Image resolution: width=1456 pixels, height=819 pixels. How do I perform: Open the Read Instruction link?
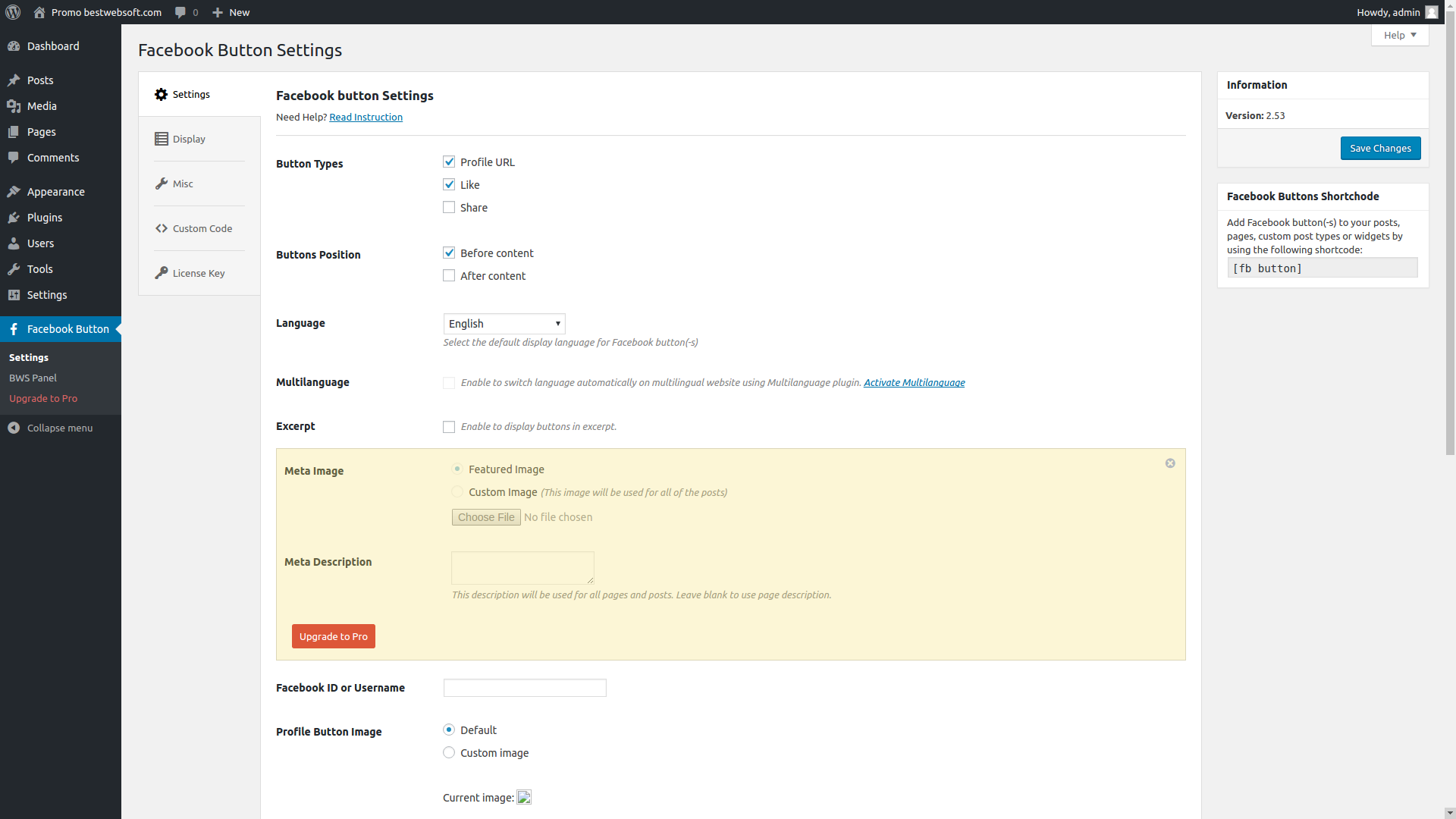tap(366, 117)
